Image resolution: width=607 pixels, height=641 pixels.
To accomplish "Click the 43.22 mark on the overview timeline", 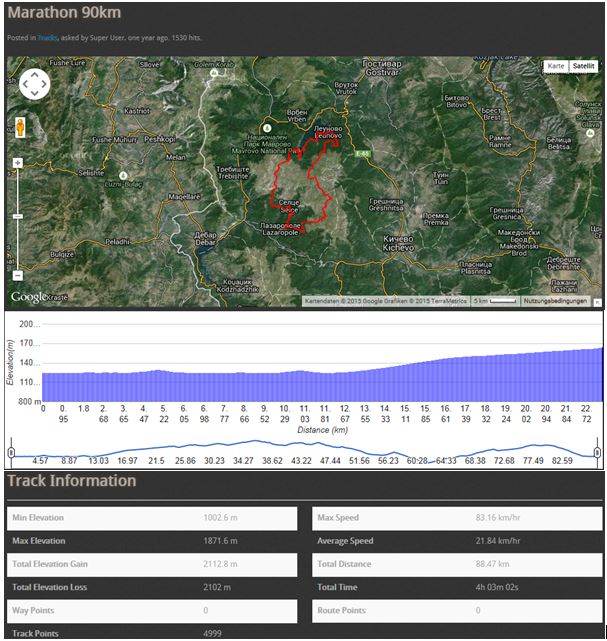I will [x=301, y=461].
